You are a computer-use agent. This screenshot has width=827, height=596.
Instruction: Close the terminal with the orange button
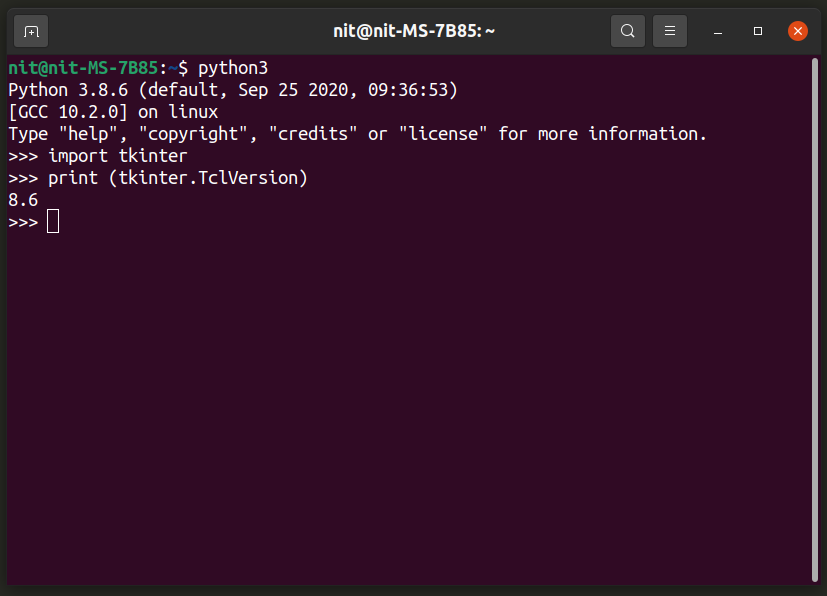(797, 31)
